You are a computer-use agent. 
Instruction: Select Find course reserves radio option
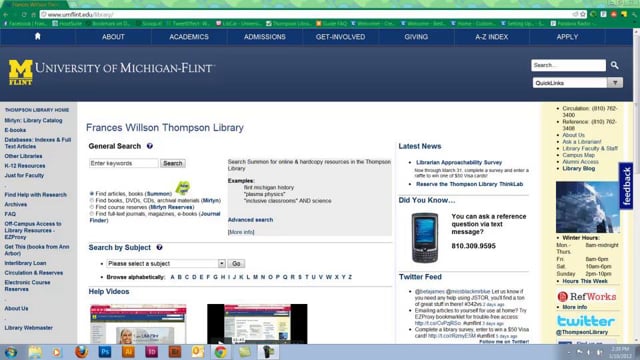pyautogui.click(x=92, y=207)
